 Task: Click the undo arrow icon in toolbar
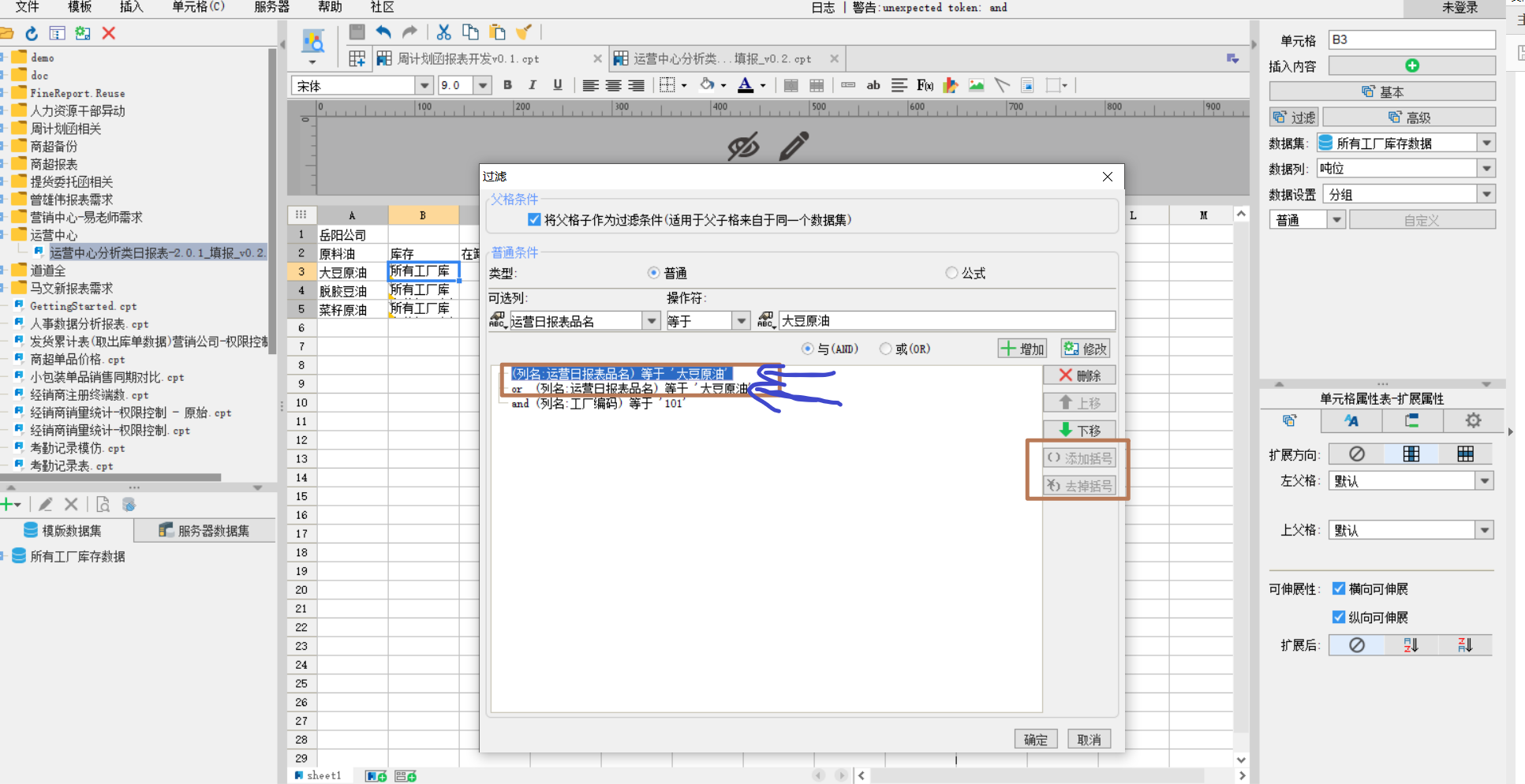click(383, 32)
